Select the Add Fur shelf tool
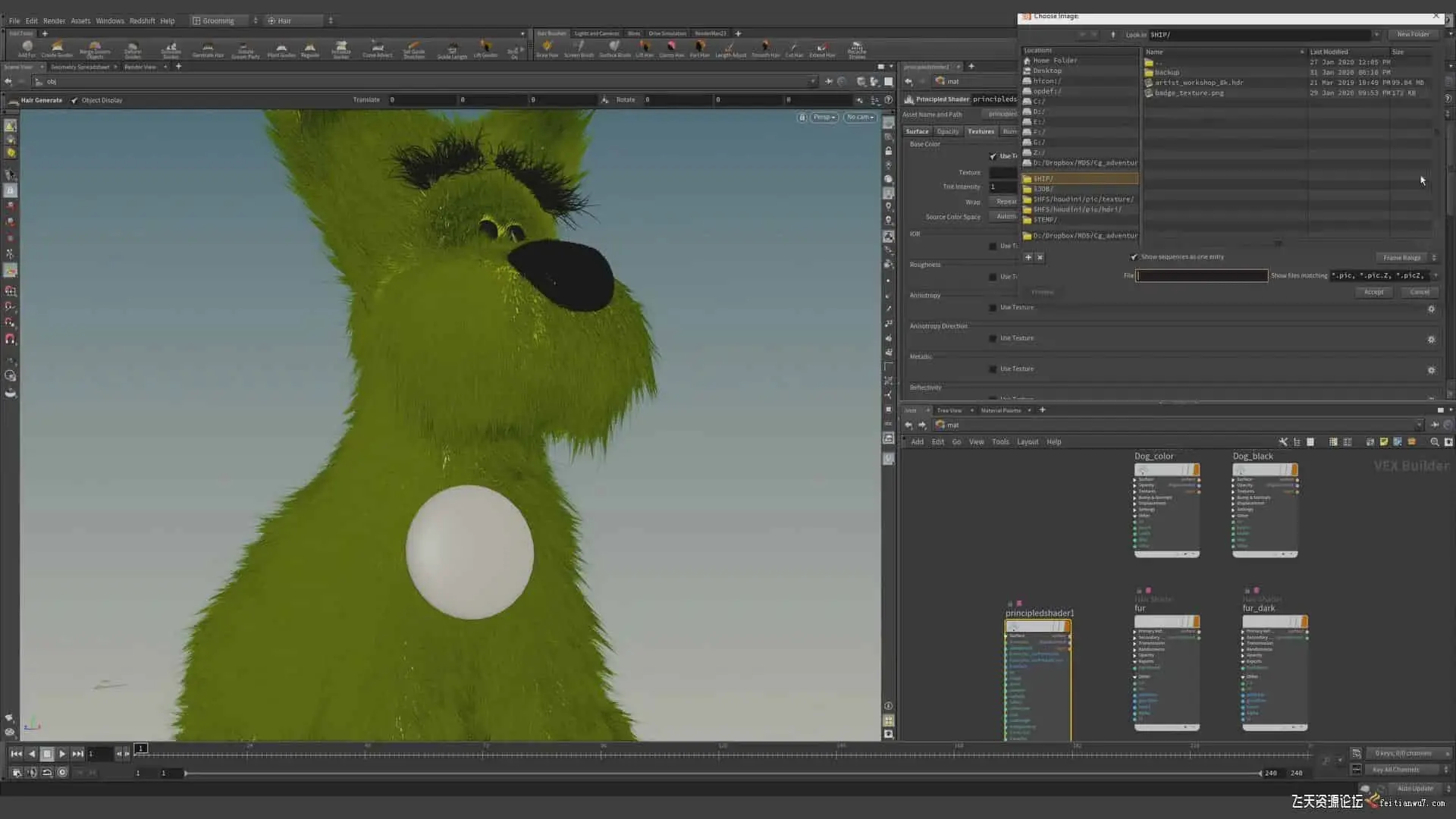The width and height of the screenshot is (1456, 819). point(27,49)
